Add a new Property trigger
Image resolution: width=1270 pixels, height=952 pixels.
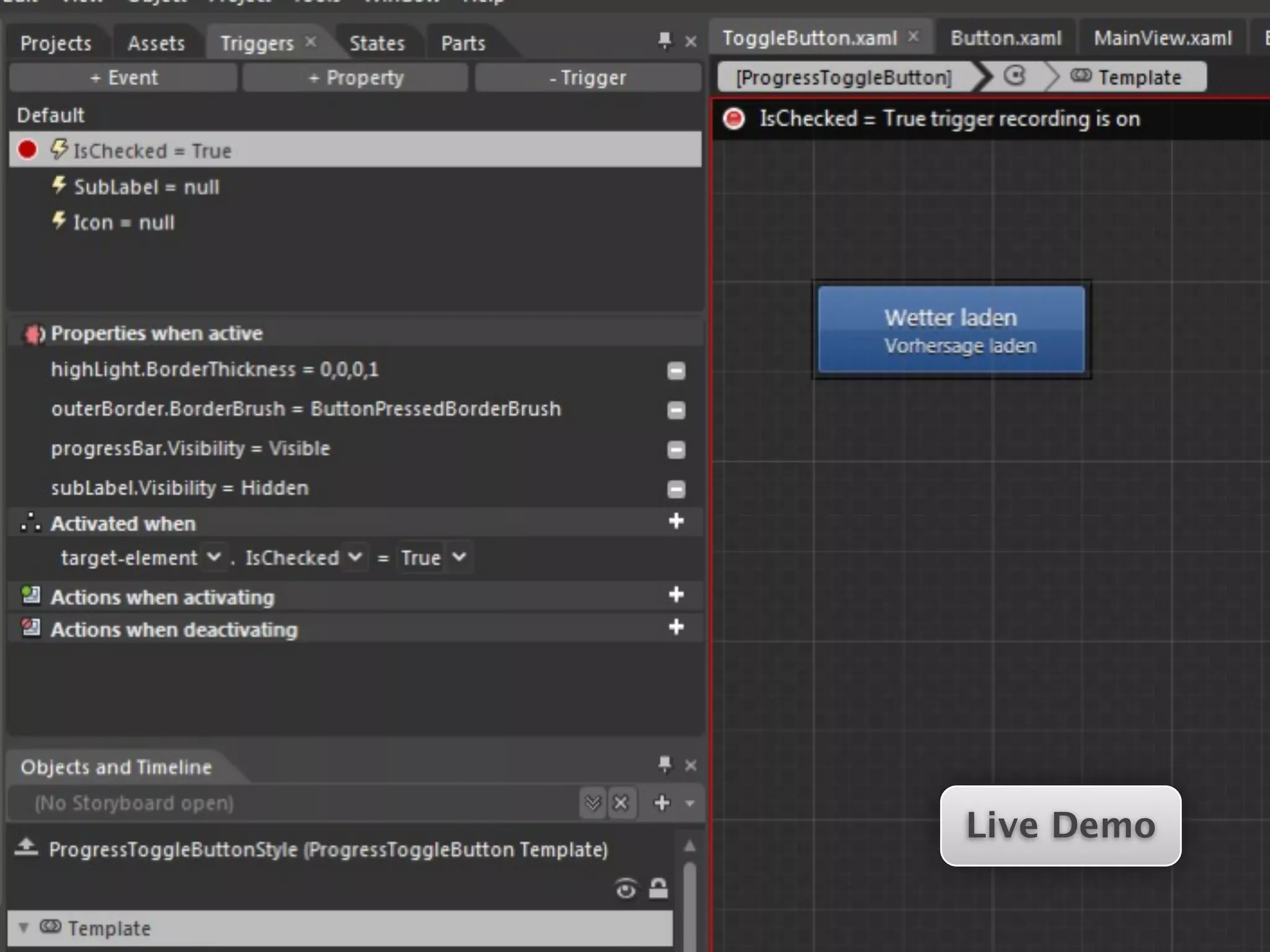[355, 77]
